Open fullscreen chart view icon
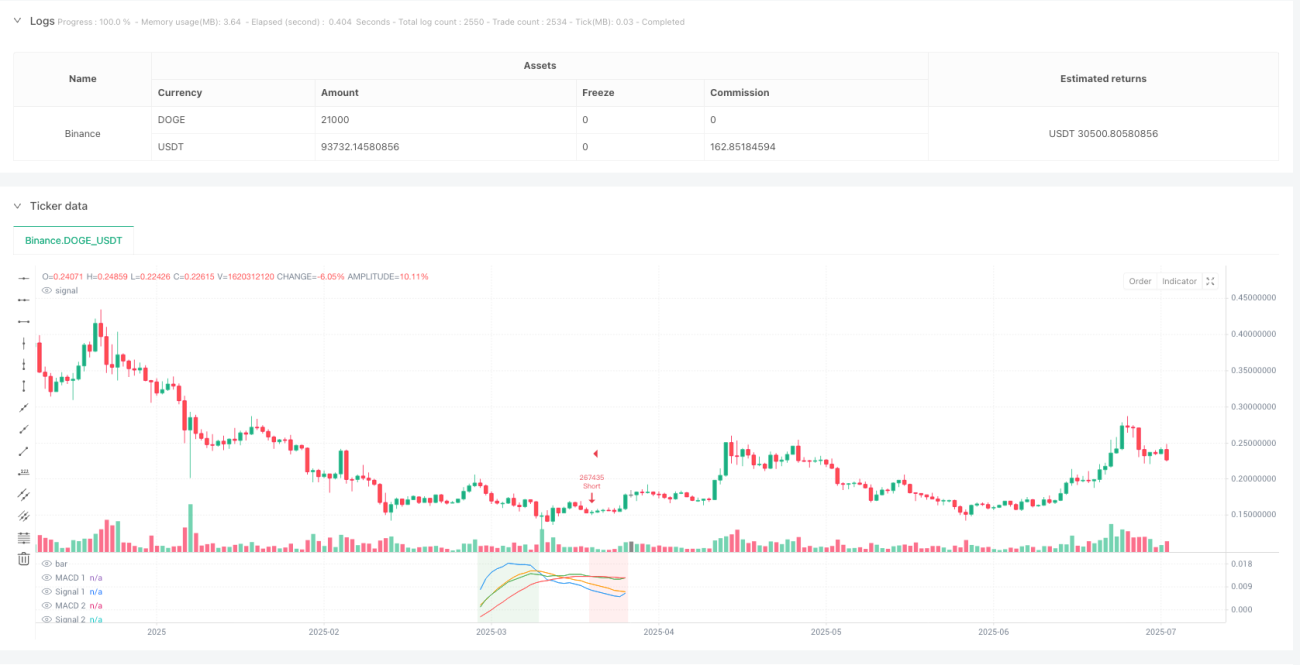This screenshot has width=1300, height=665. coord(1211,281)
